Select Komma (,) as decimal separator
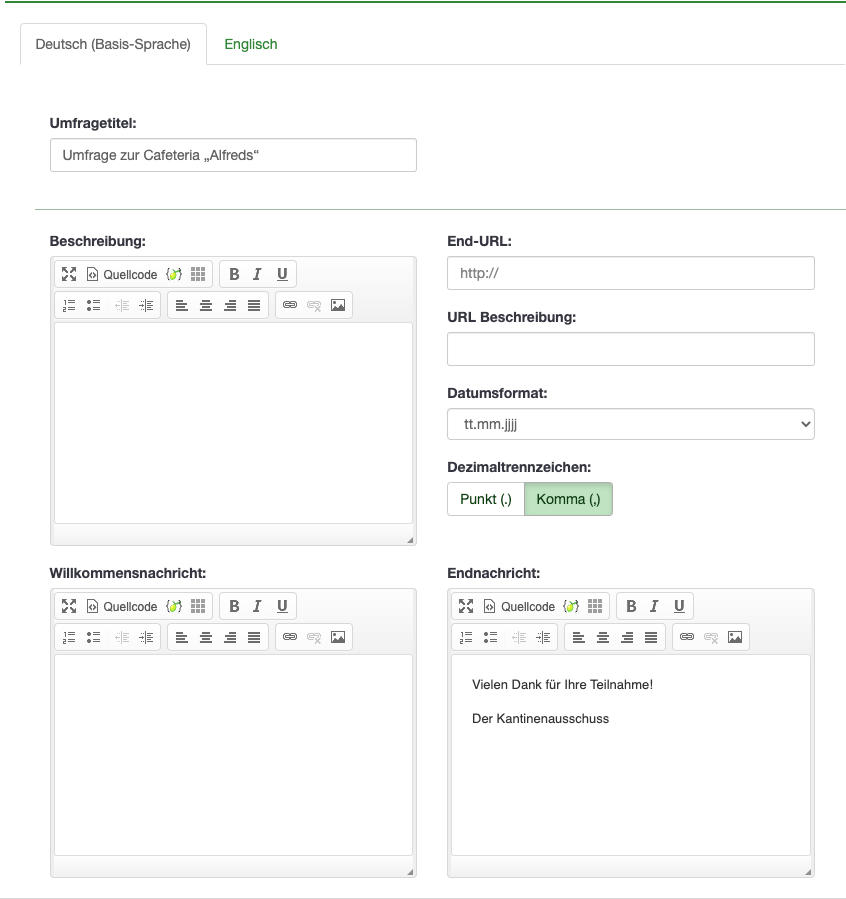Screen dimensions: 846x899 point(568,499)
